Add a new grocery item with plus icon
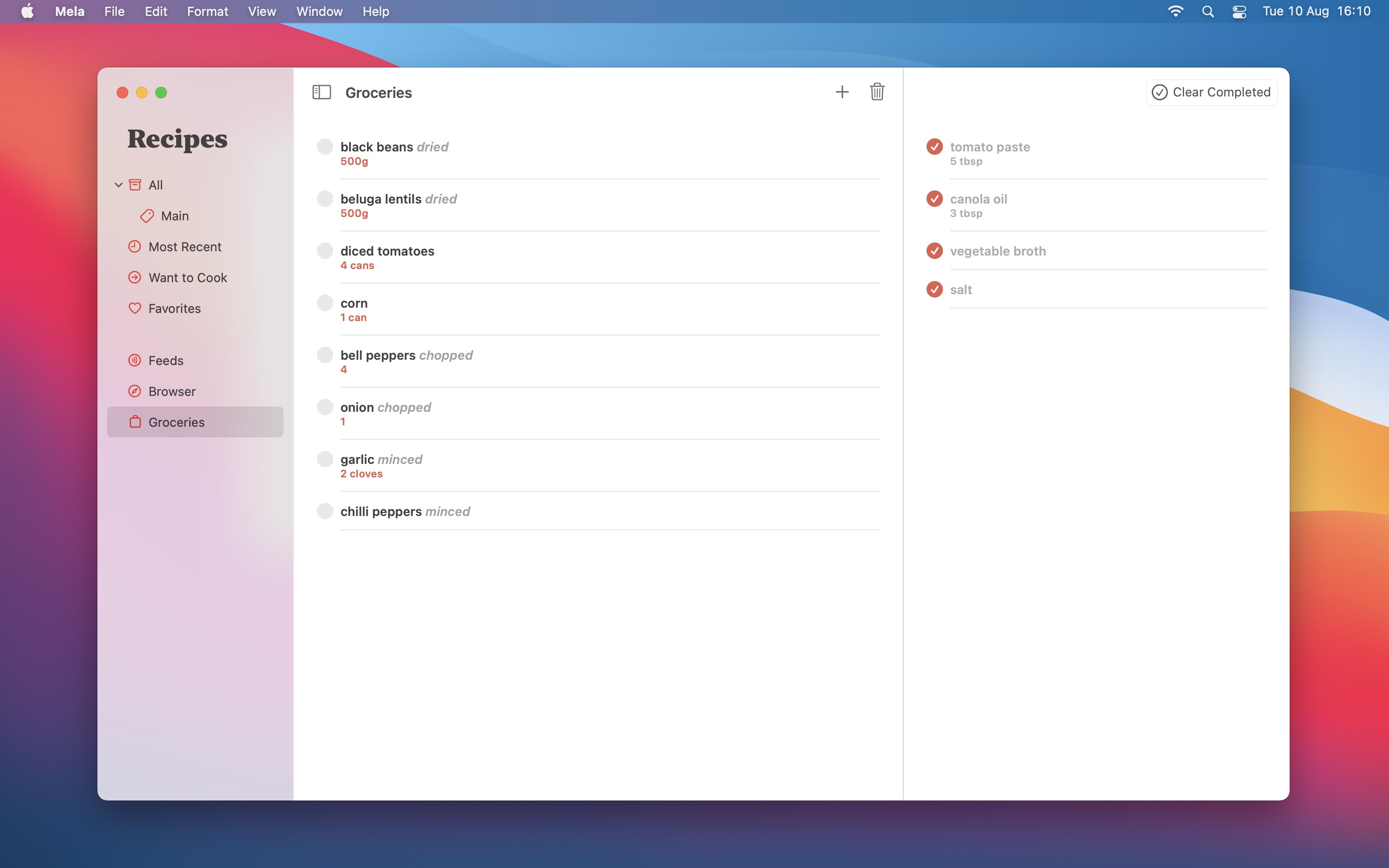The width and height of the screenshot is (1389, 868). pyautogui.click(x=842, y=92)
